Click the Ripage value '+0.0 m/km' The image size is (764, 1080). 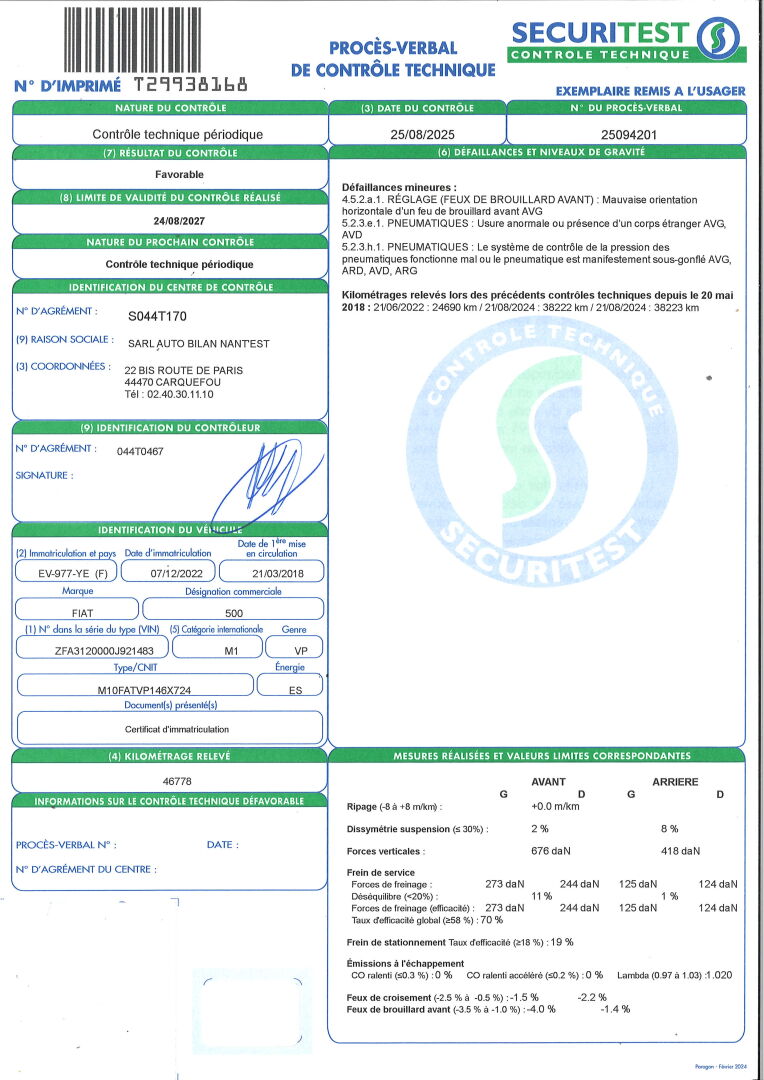pyautogui.click(x=555, y=807)
